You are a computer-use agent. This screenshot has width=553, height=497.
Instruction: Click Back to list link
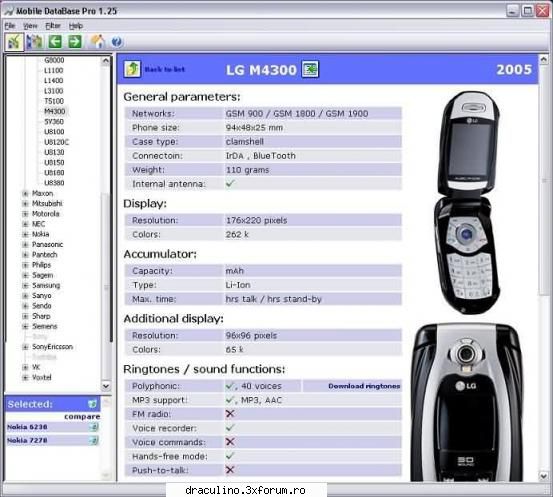[165, 69]
